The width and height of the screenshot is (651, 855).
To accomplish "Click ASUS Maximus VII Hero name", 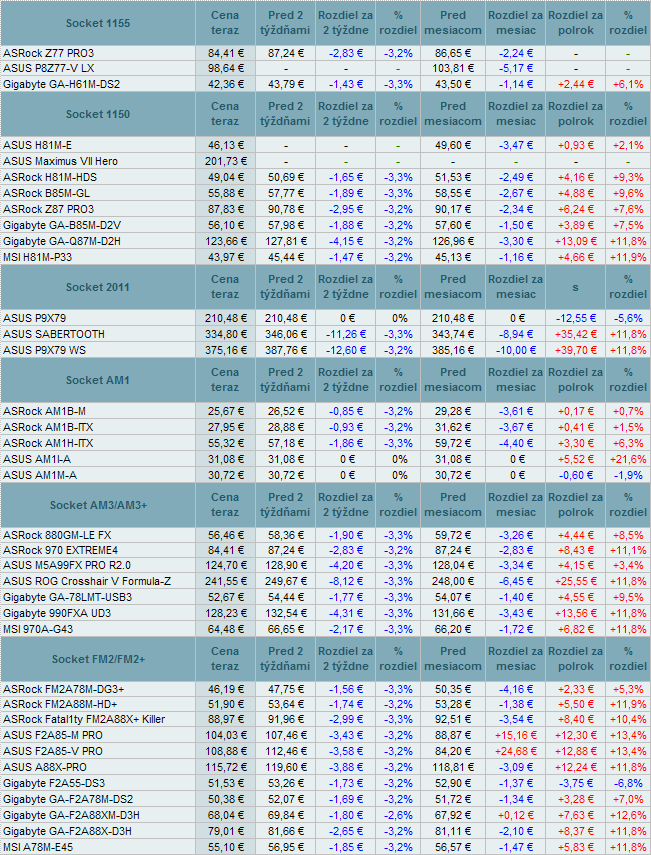I will point(60,161).
